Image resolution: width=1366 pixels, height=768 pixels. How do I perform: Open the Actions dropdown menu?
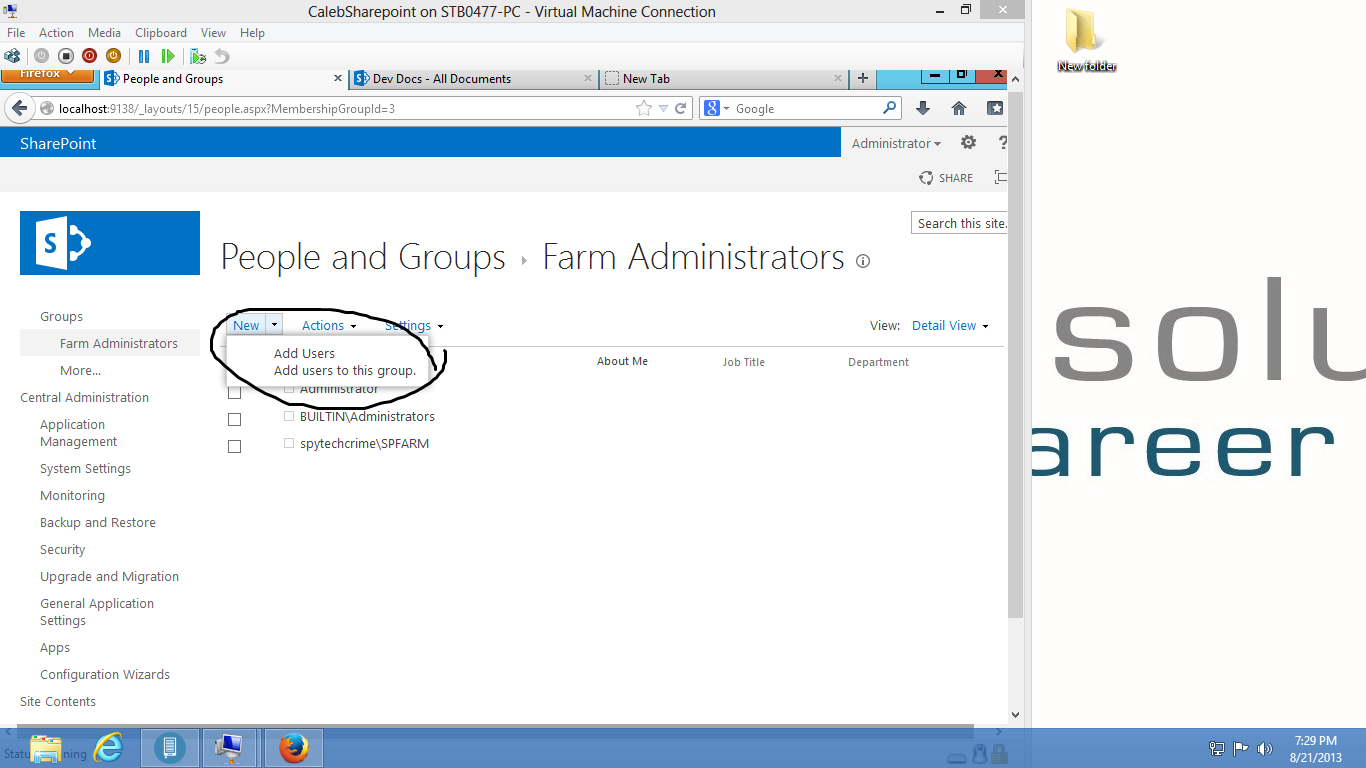pyautogui.click(x=329, y=325)
